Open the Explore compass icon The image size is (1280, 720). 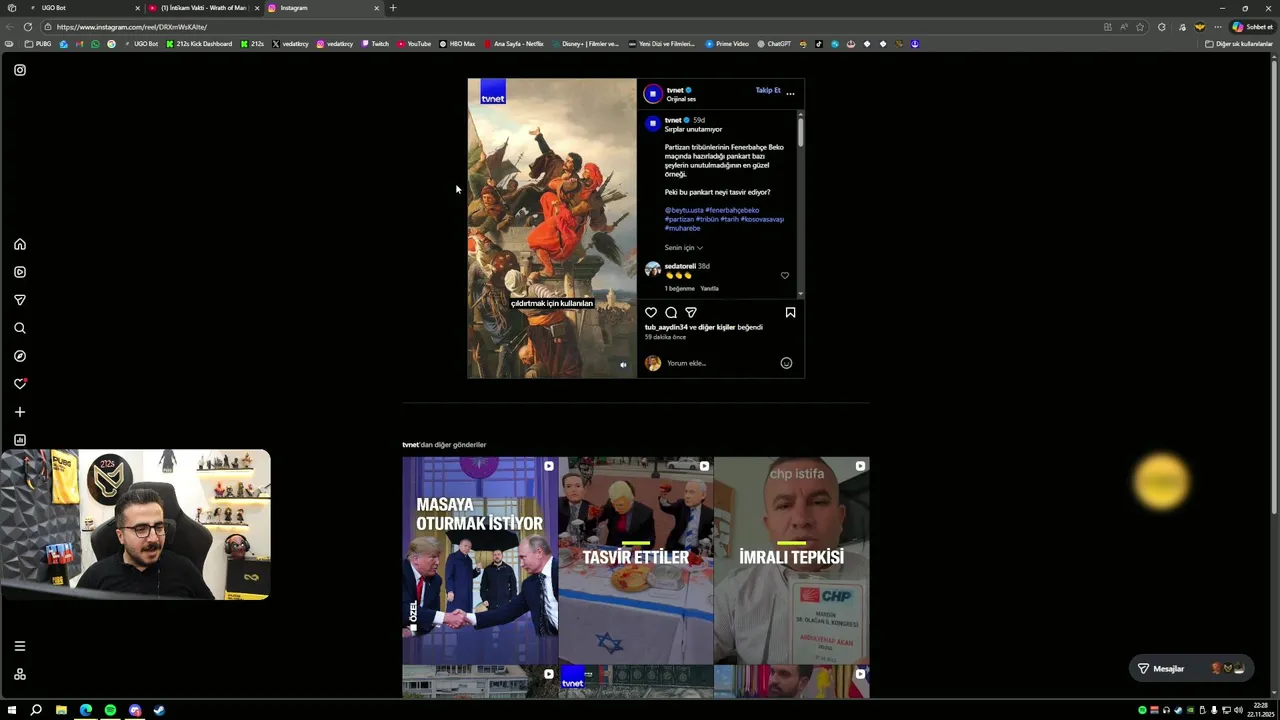click(x=20, y=356)
